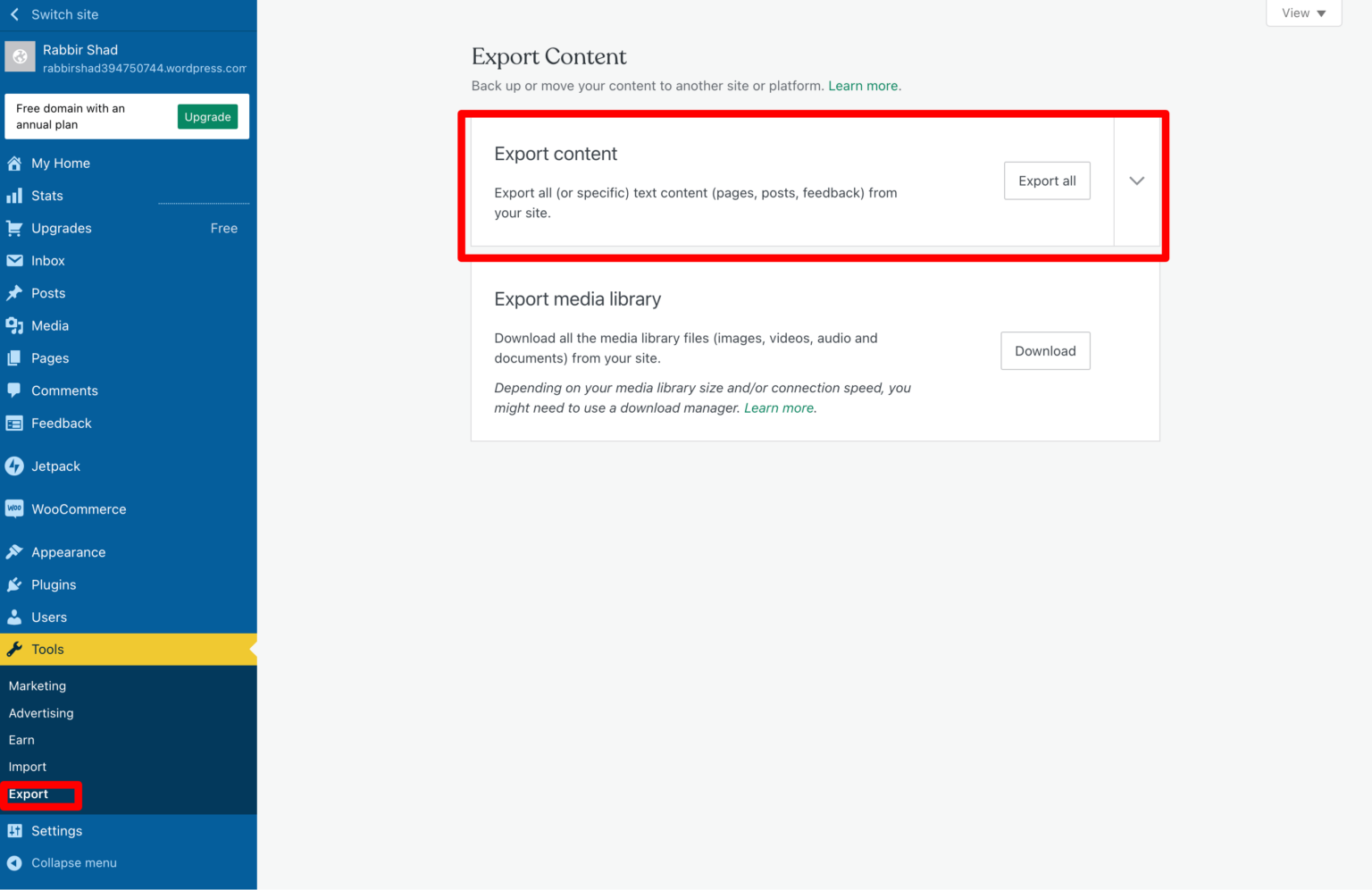Open the Learn more link about exporting
This screenshot has width=1372, height=890.
[863, 86]
